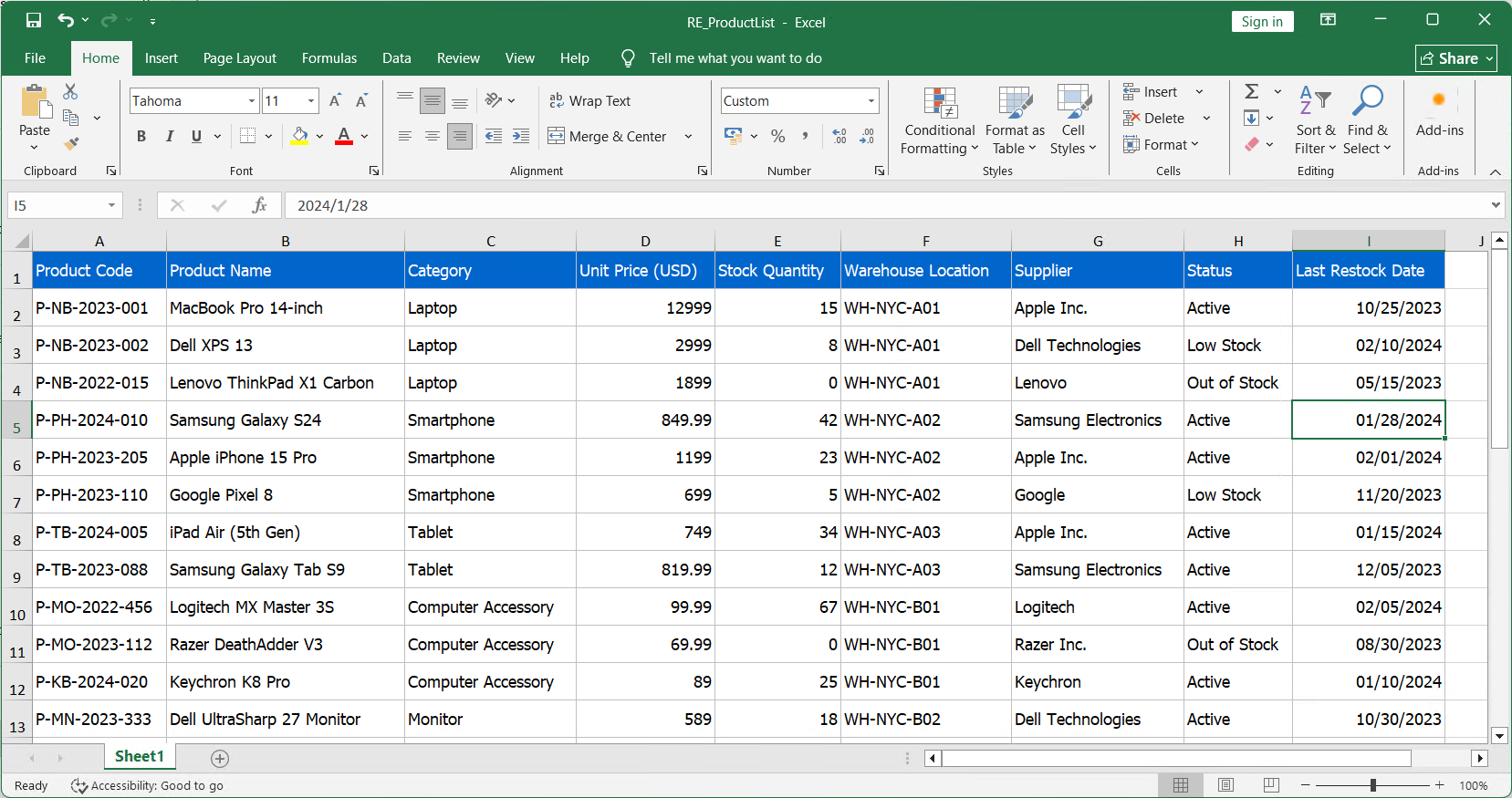Open the File tab
Image resolution: width=1512 pixels, height=798 pixels.
point(36,57)
